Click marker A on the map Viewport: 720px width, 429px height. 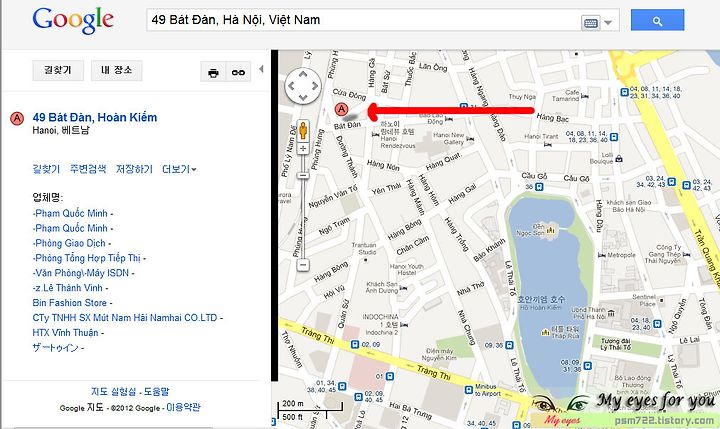(x=341, y=109)
